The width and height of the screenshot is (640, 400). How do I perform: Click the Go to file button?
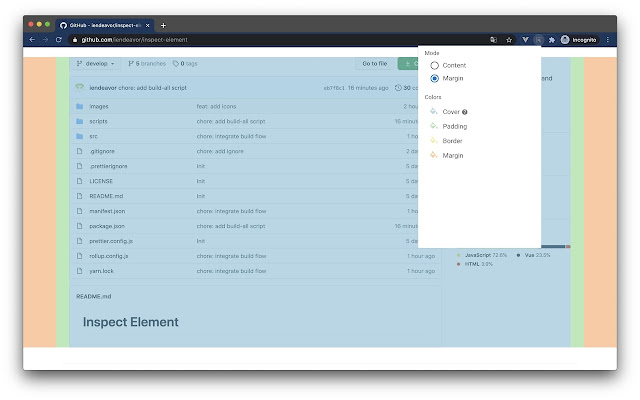tap(375, 63)
